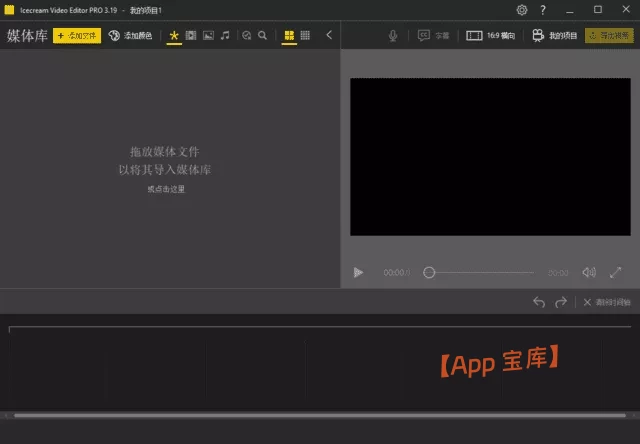Click the 导出视频 export video button
Image resolution: width=640 pixels, height=444 pixels.
point(609,36)
